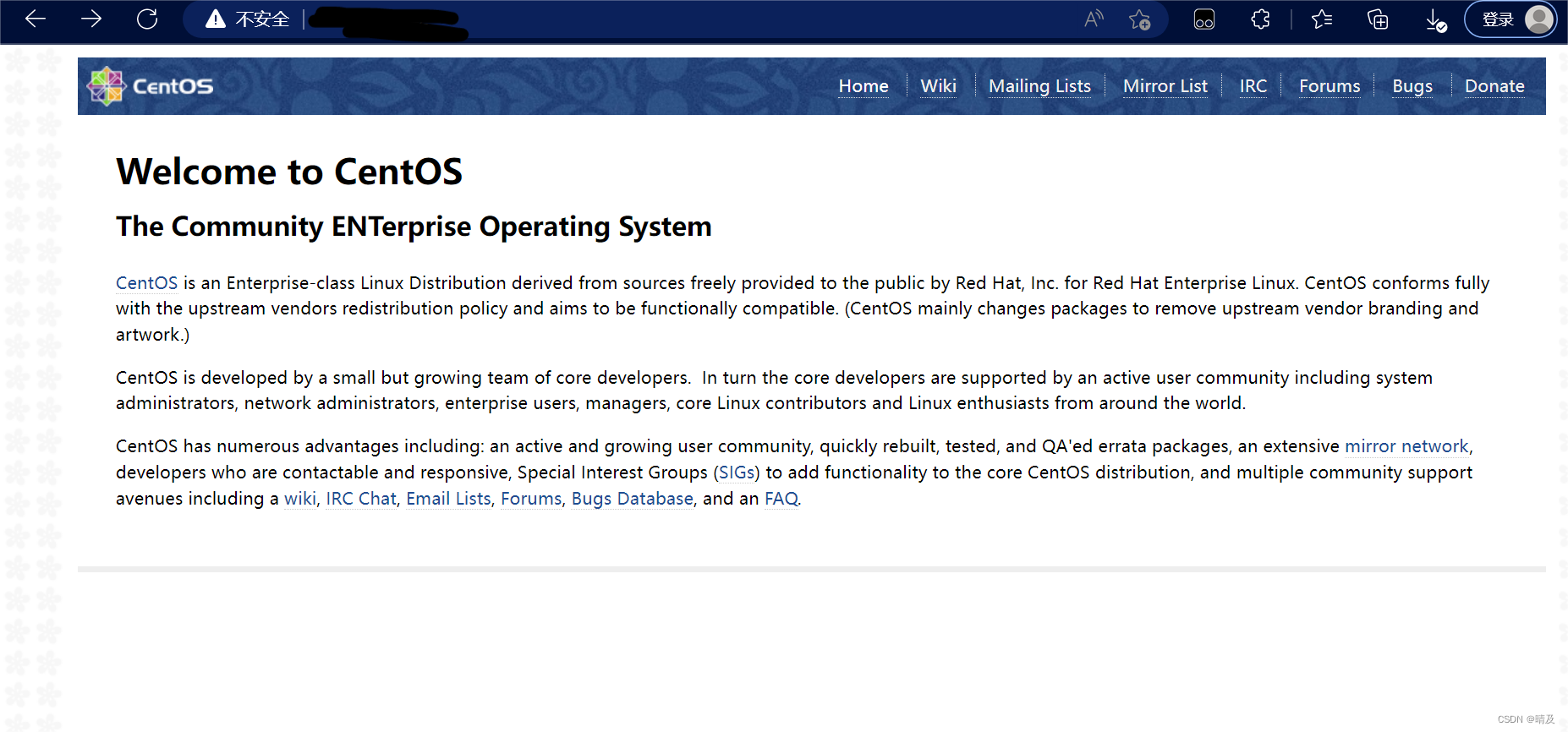Screen dimensions: 1568x732
Task: Follow the IRC Chat link
Action: 361,499
